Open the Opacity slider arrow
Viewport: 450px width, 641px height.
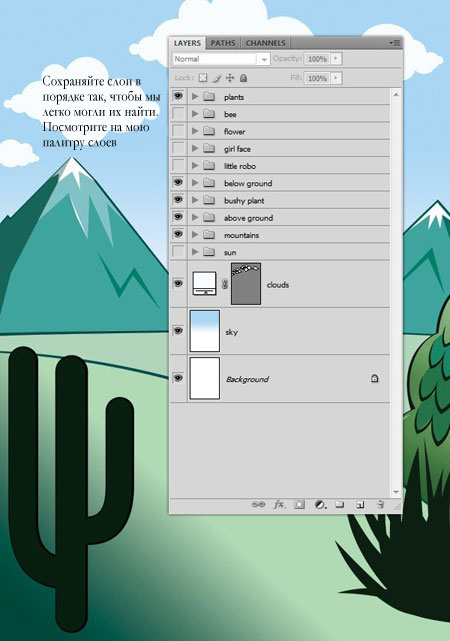click(336, 58)
